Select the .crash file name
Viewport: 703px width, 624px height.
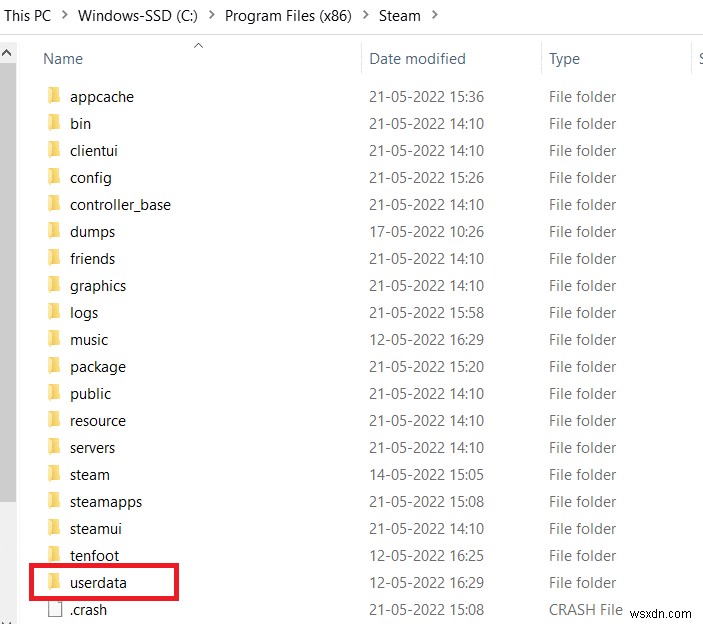coord(88,610)
